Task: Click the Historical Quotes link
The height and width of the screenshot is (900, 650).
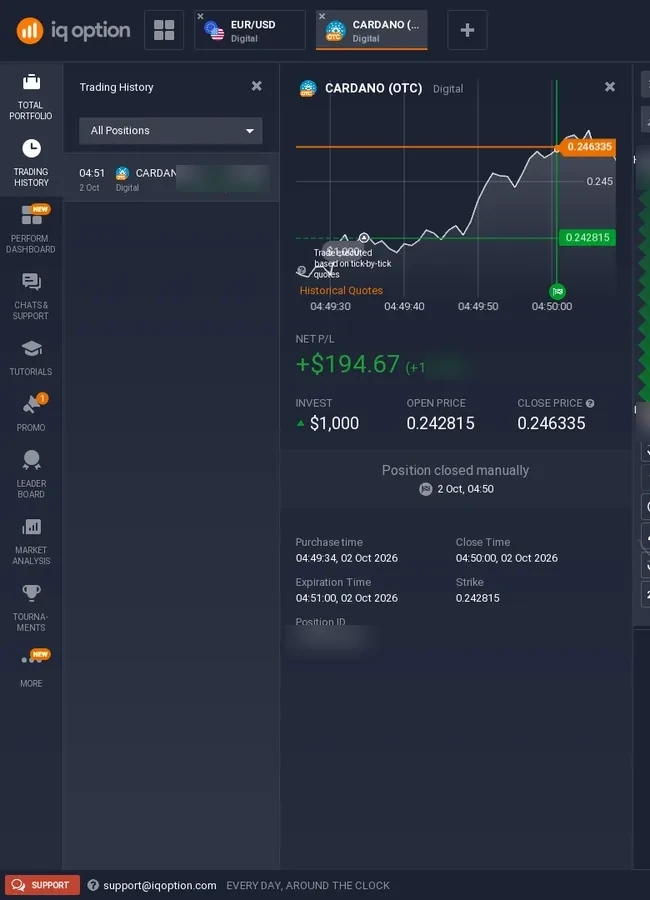Action: pos(341,290)
